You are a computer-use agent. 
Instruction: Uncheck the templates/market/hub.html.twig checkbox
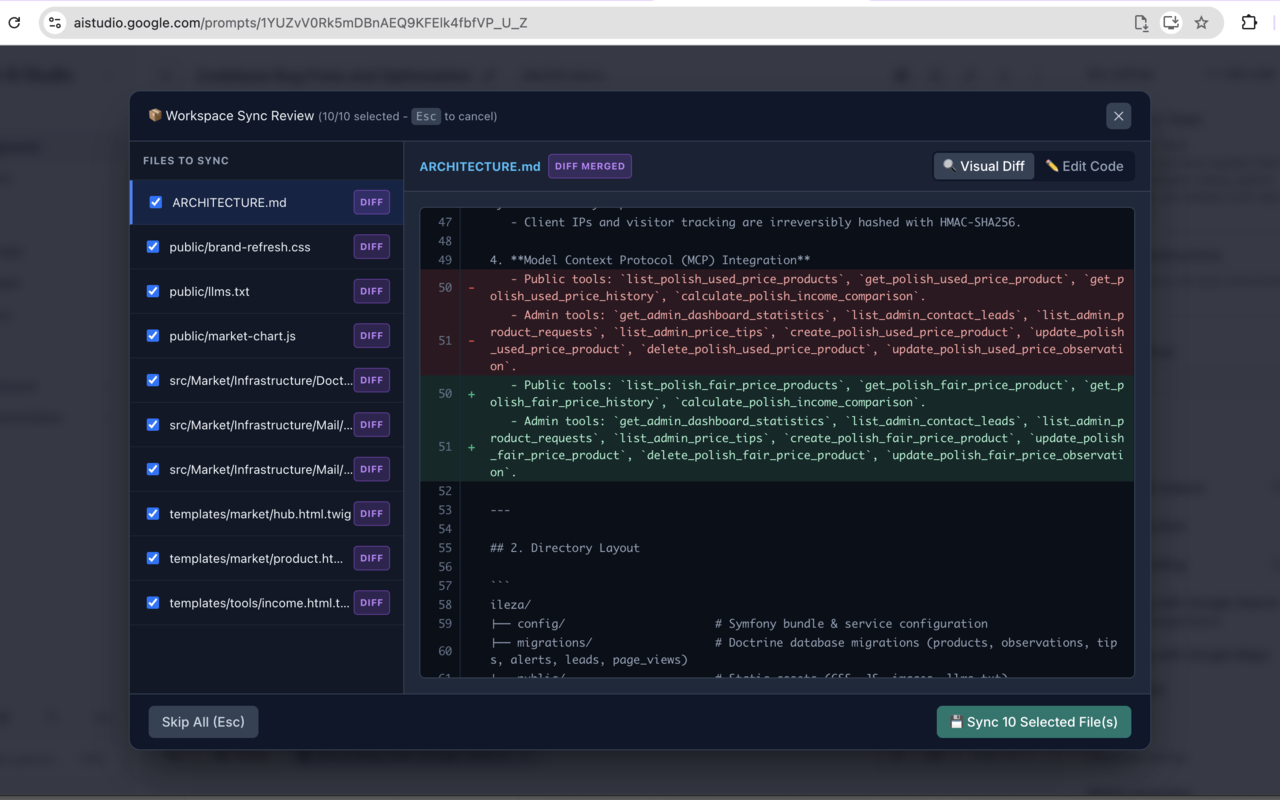click(153, 513)
